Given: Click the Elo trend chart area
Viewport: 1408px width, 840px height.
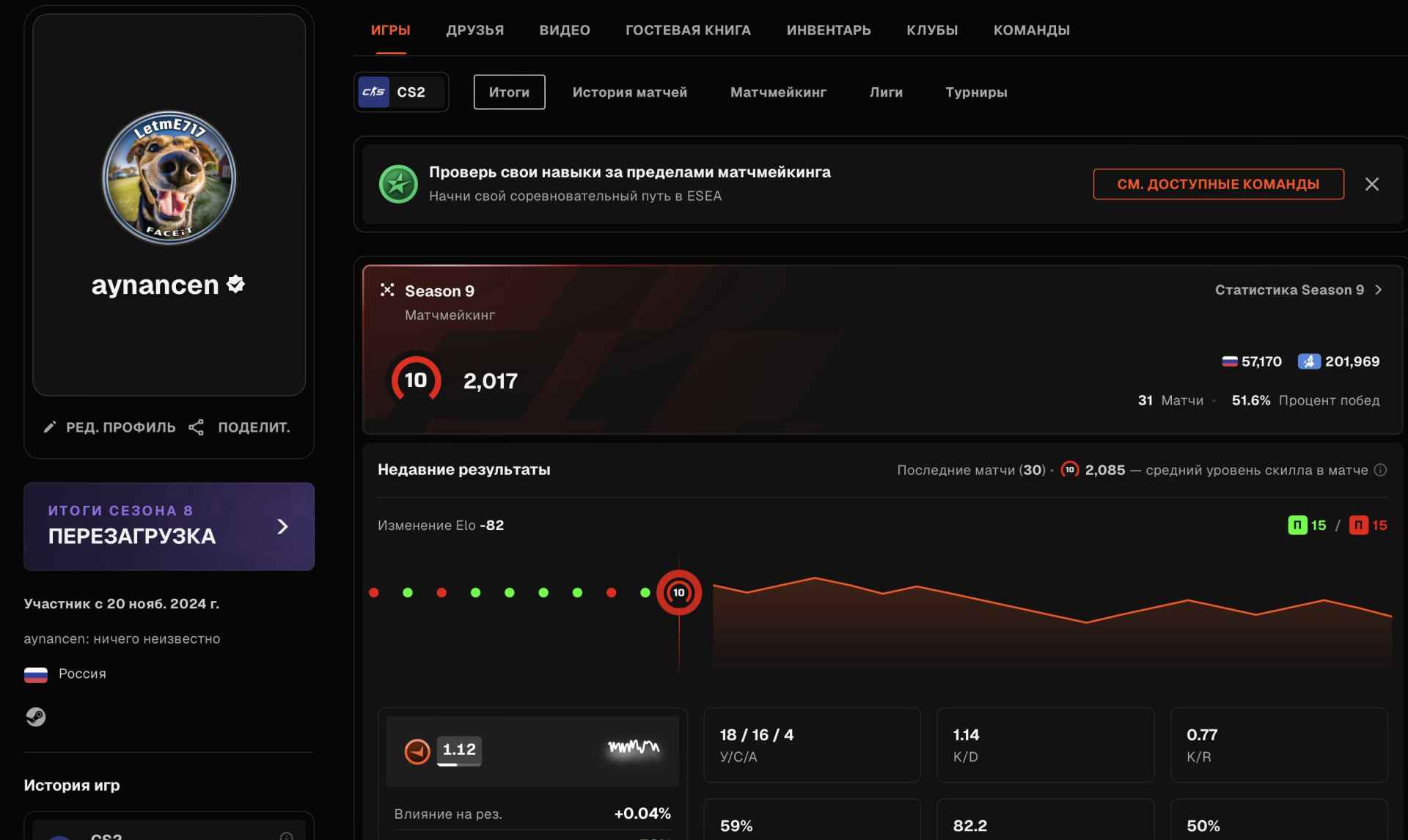Looking at the screenshot, I should point(1052,623).
